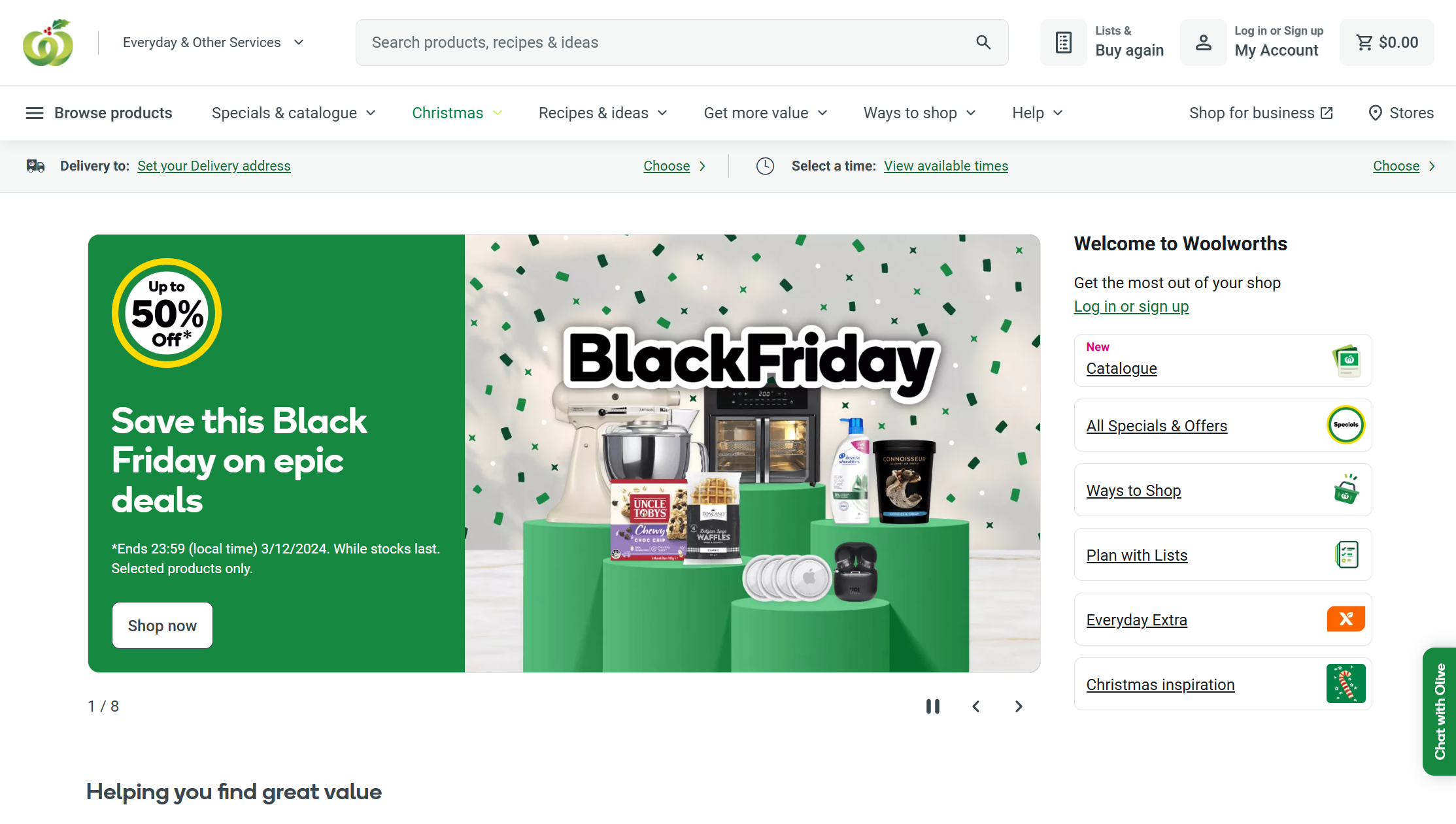Click the search products input field
The height and width of the screenshot is (824, 1456).
[x=667, y=42]
